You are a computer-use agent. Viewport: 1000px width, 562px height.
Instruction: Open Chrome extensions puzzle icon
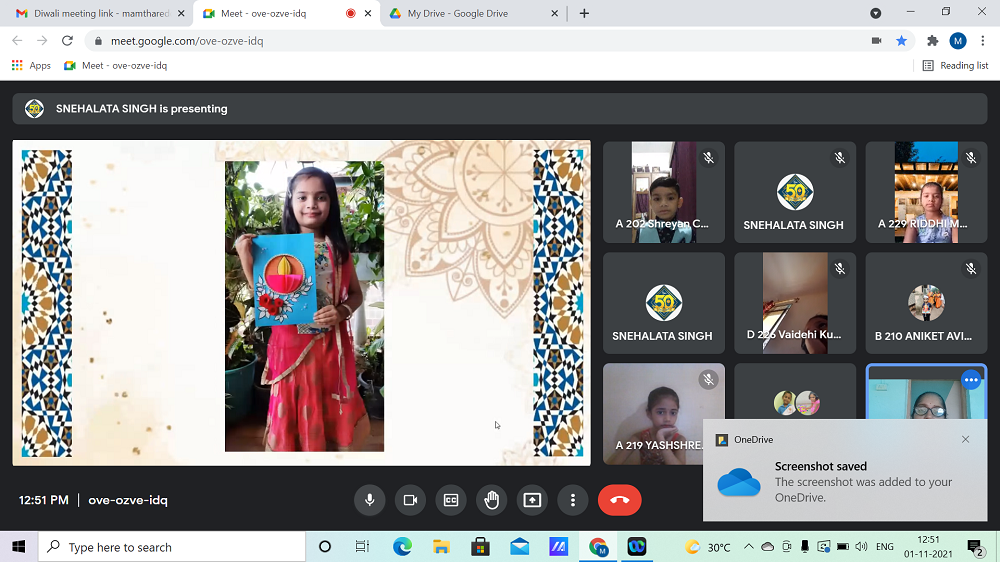[933, 41]
